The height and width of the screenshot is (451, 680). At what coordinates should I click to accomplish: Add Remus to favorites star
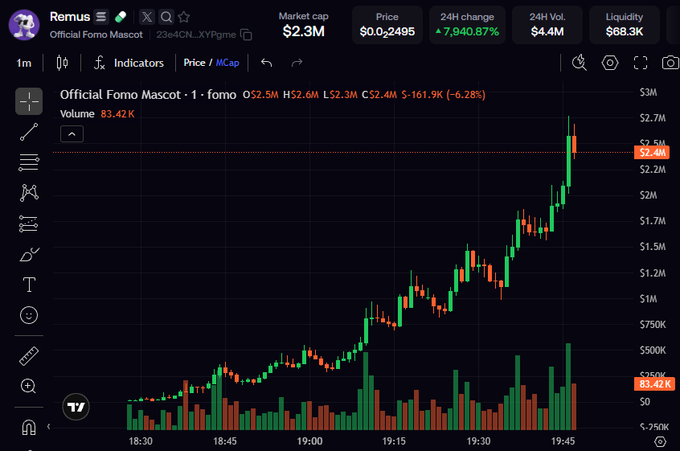tap(184, 17)
